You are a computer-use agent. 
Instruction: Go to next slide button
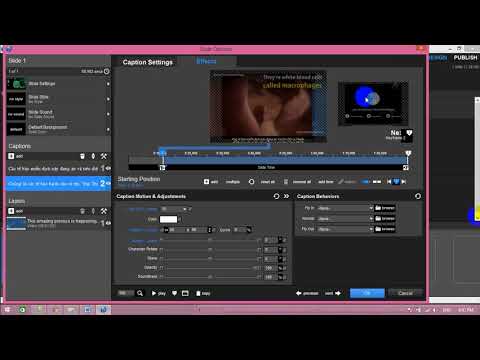[x=333, y=293]
